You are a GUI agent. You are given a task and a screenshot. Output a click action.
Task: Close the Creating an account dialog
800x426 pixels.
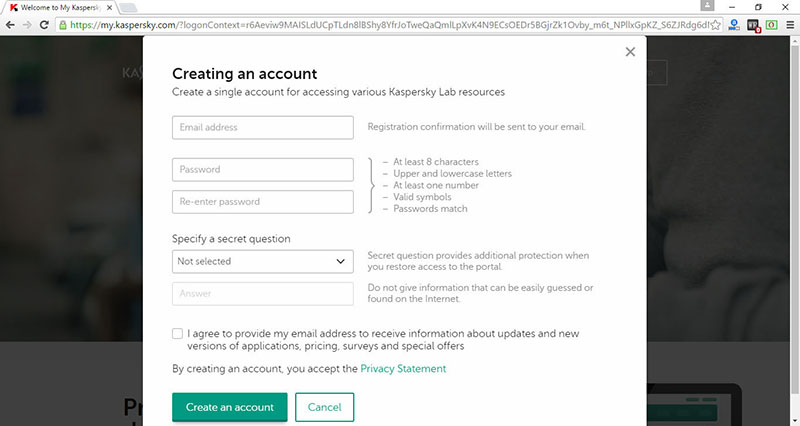click(630, 52)
